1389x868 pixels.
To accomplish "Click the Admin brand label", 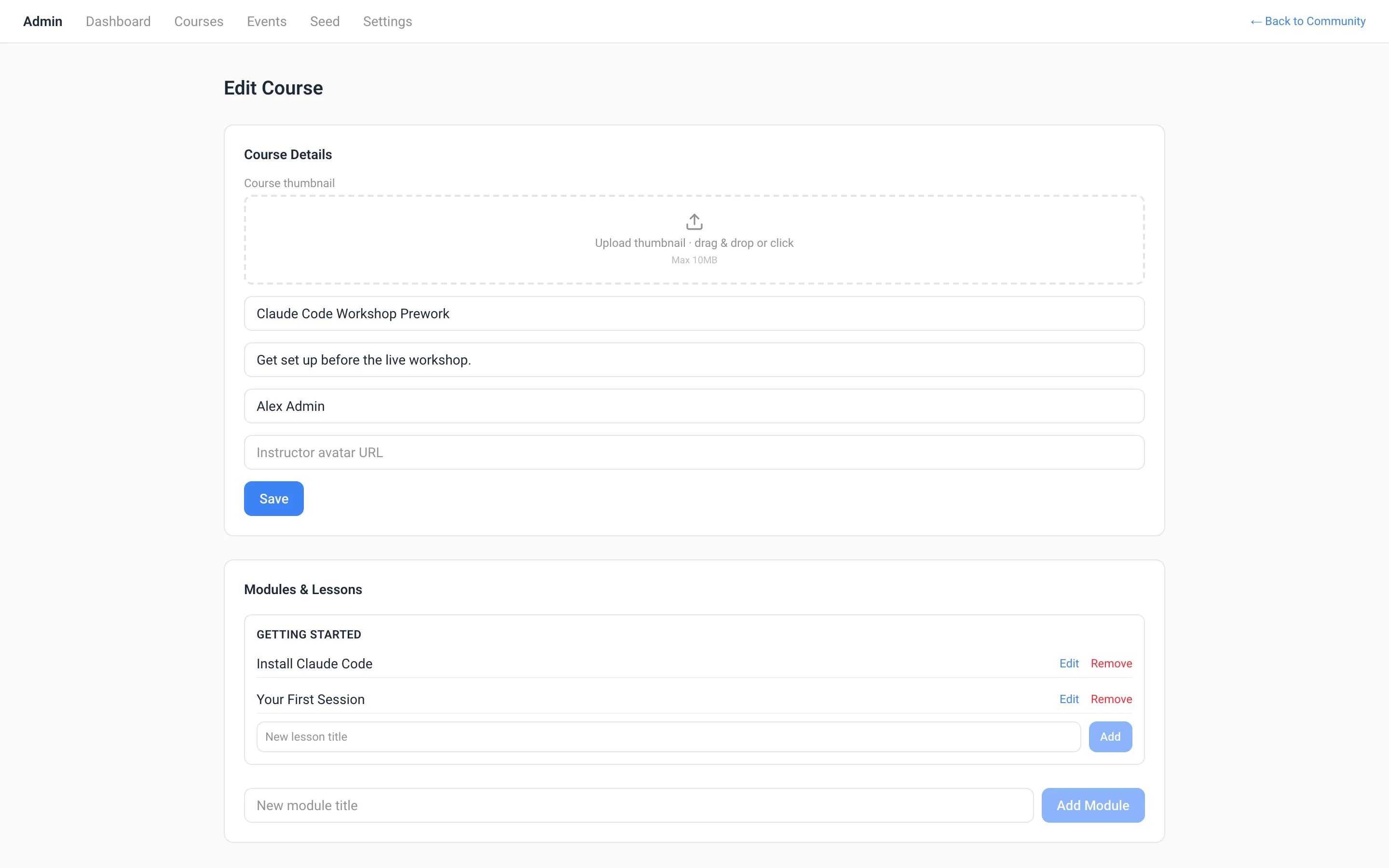I will coord(42,21).
